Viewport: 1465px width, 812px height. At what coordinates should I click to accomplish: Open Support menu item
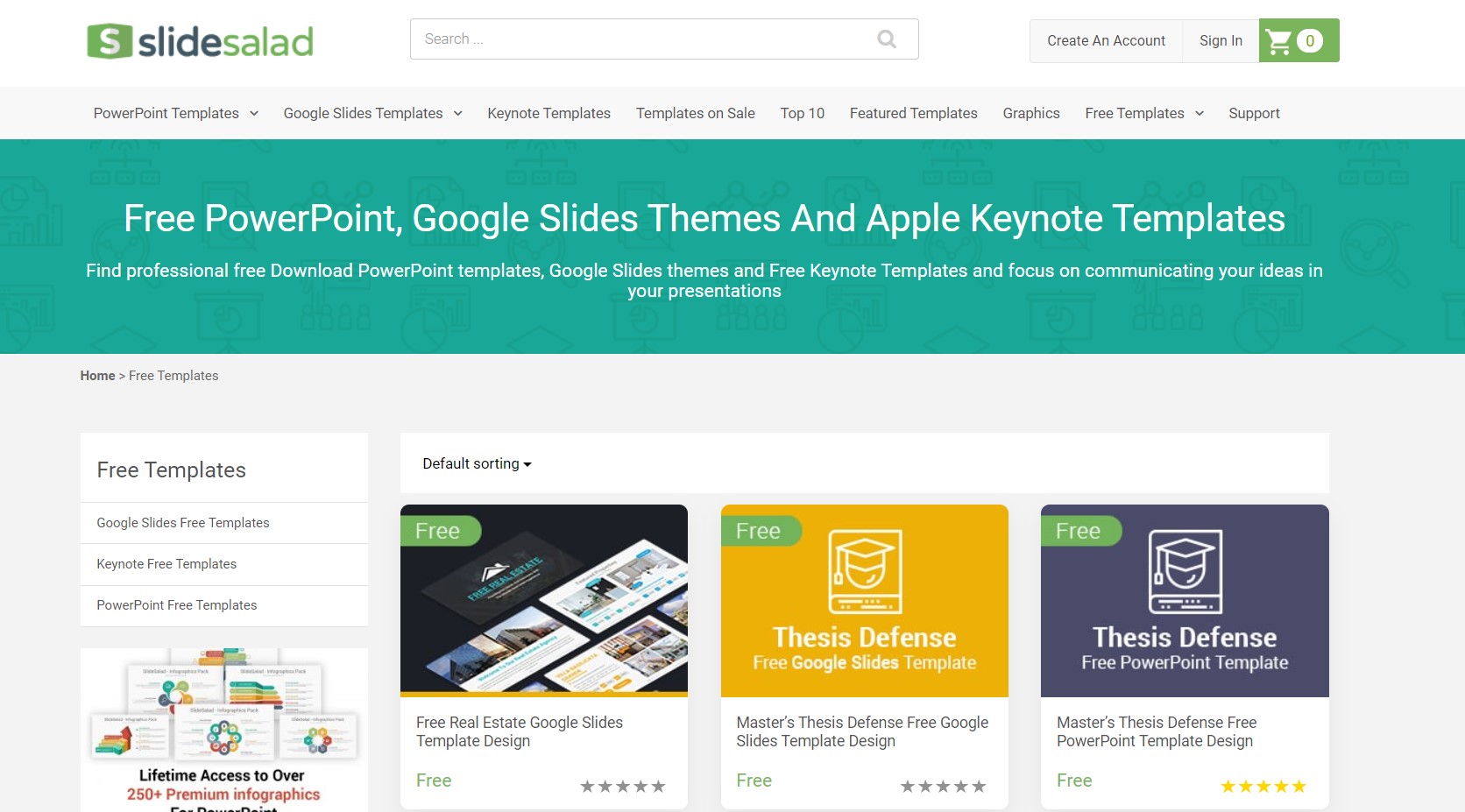(1254, 113)
